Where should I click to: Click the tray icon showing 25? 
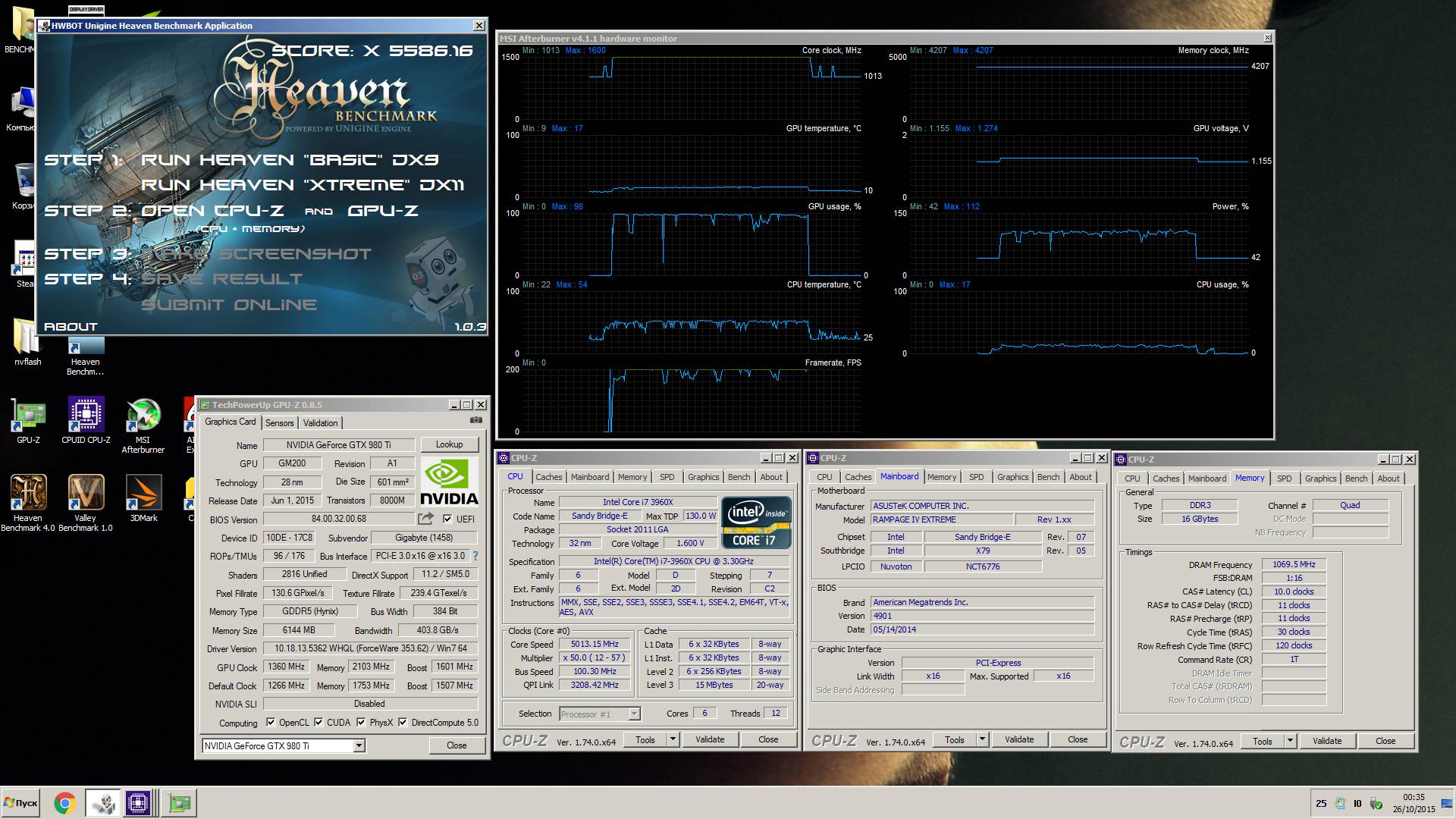click(1321, 804)
